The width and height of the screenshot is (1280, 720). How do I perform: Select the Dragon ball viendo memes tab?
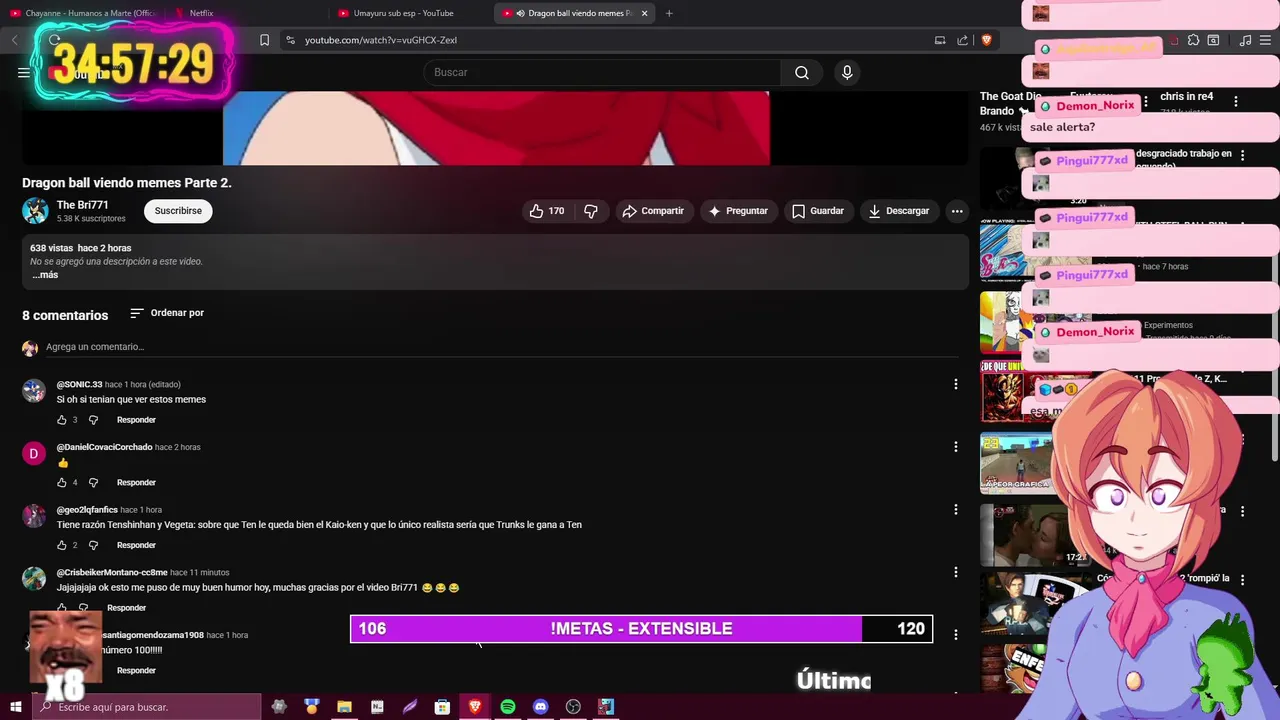coord(572,13)
